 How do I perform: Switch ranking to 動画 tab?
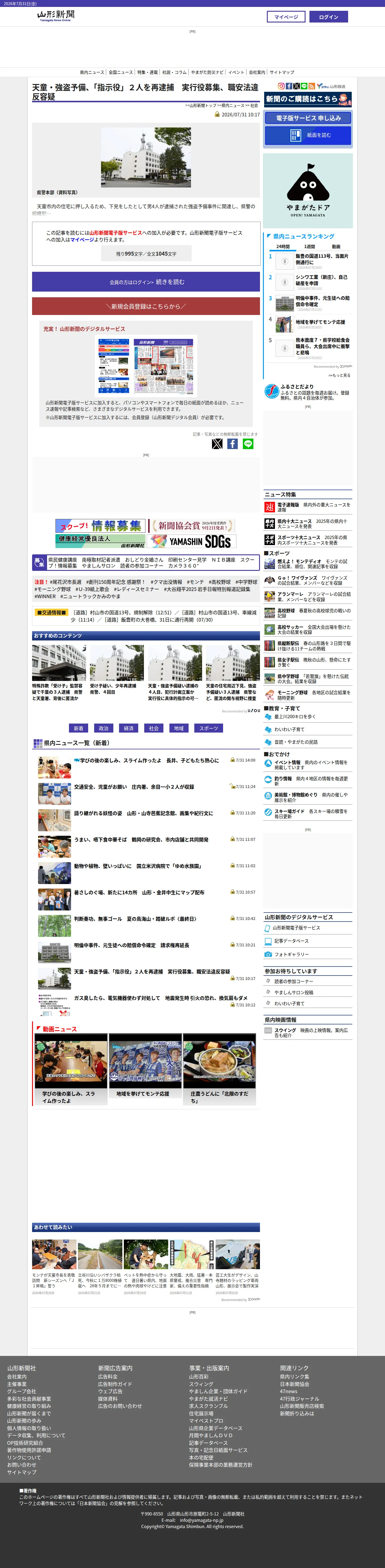point(336,247)
